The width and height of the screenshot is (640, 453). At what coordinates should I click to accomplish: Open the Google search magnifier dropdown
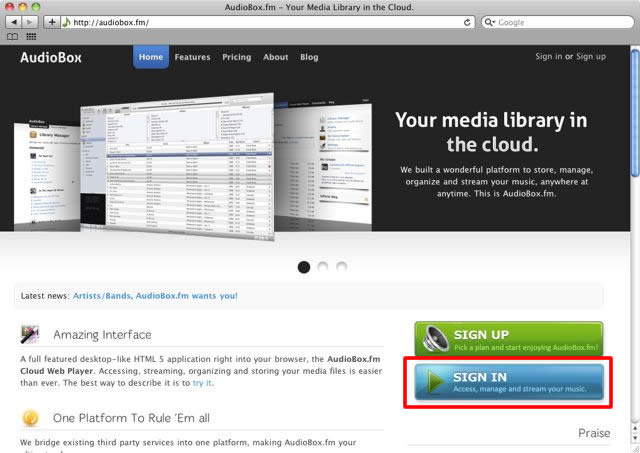point(489,22)
